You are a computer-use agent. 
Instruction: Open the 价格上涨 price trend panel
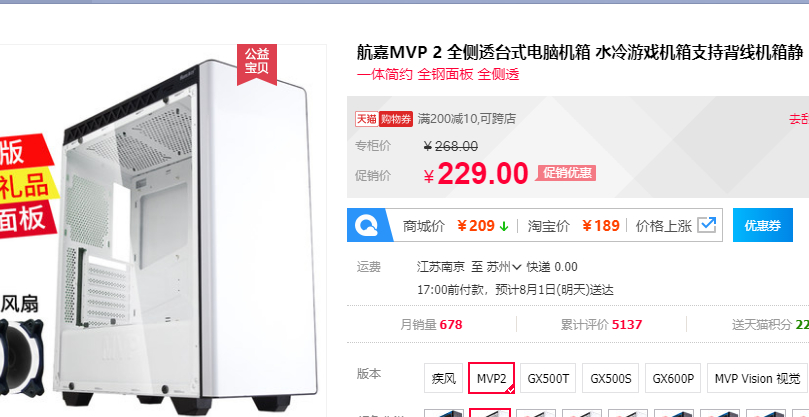click(x=664, y=226)
